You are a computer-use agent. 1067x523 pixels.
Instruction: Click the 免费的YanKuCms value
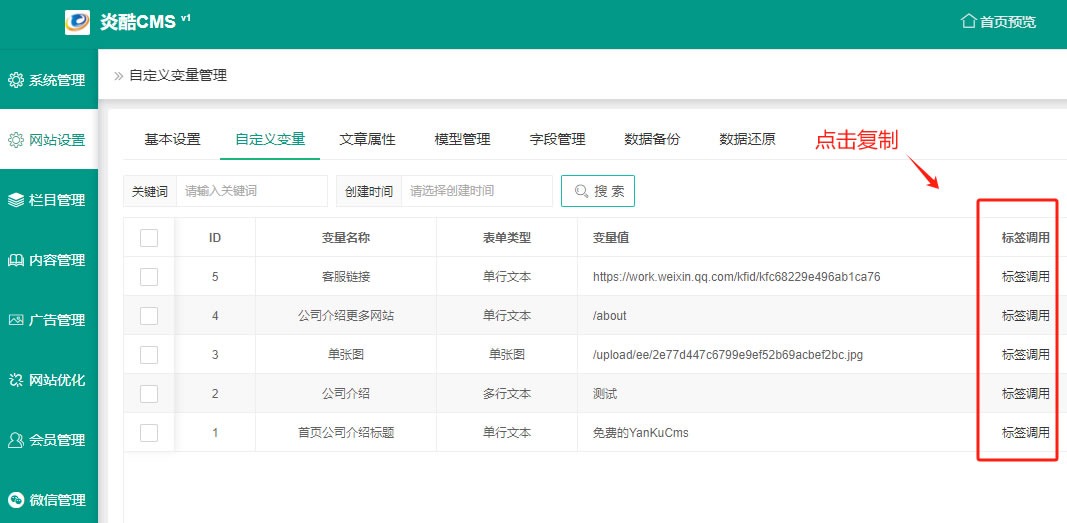(640, 433)
